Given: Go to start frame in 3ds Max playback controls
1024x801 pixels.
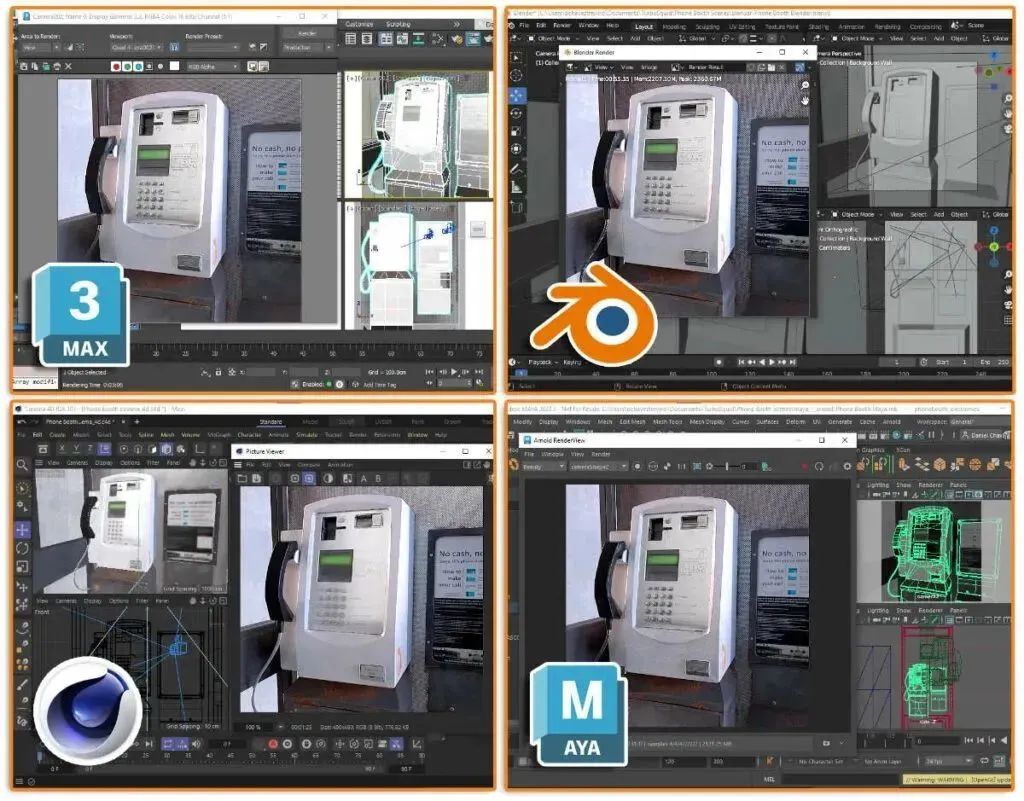Looking at the screenshot, I should [430, 372].
